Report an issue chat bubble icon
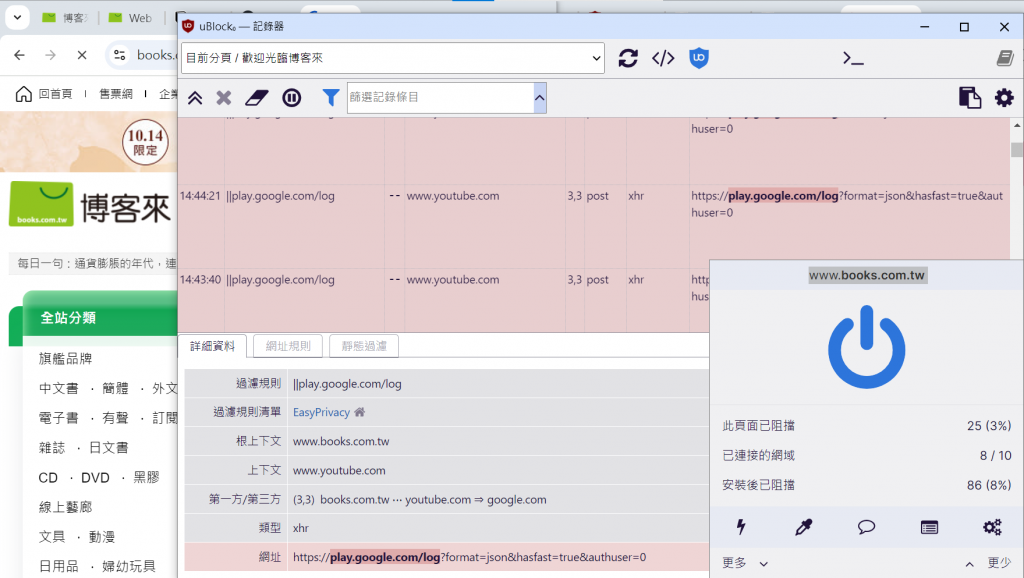The image size is (1024, 578). [x=866, y=527]
